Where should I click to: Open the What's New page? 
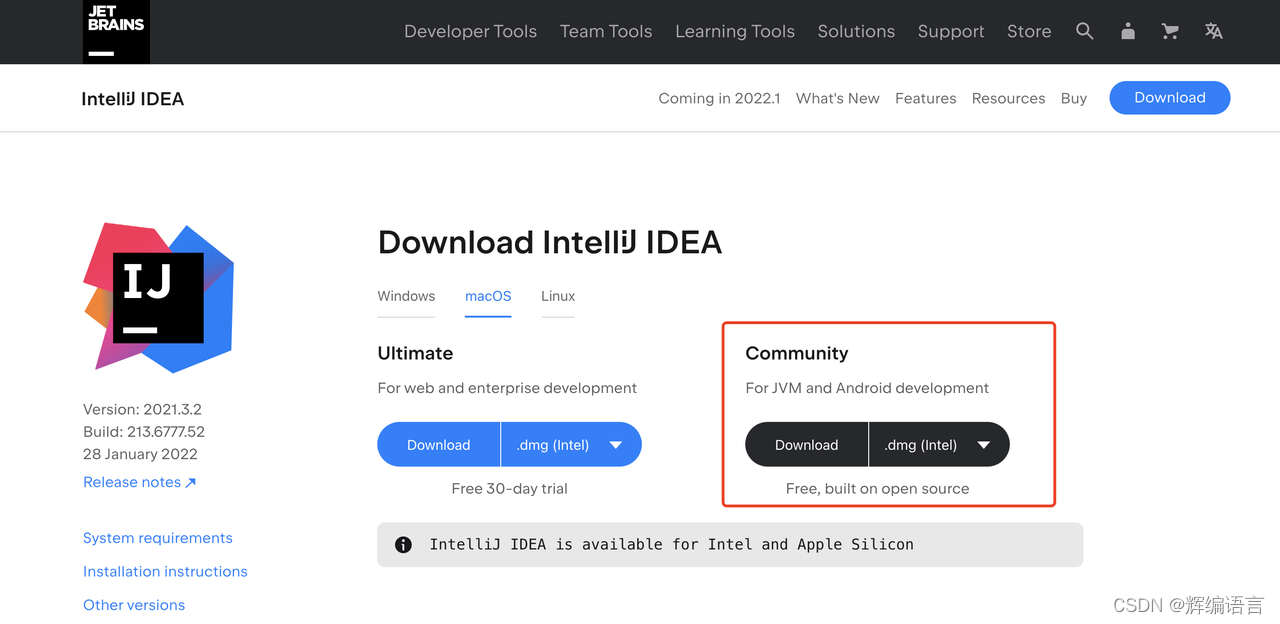coord(838,98)
